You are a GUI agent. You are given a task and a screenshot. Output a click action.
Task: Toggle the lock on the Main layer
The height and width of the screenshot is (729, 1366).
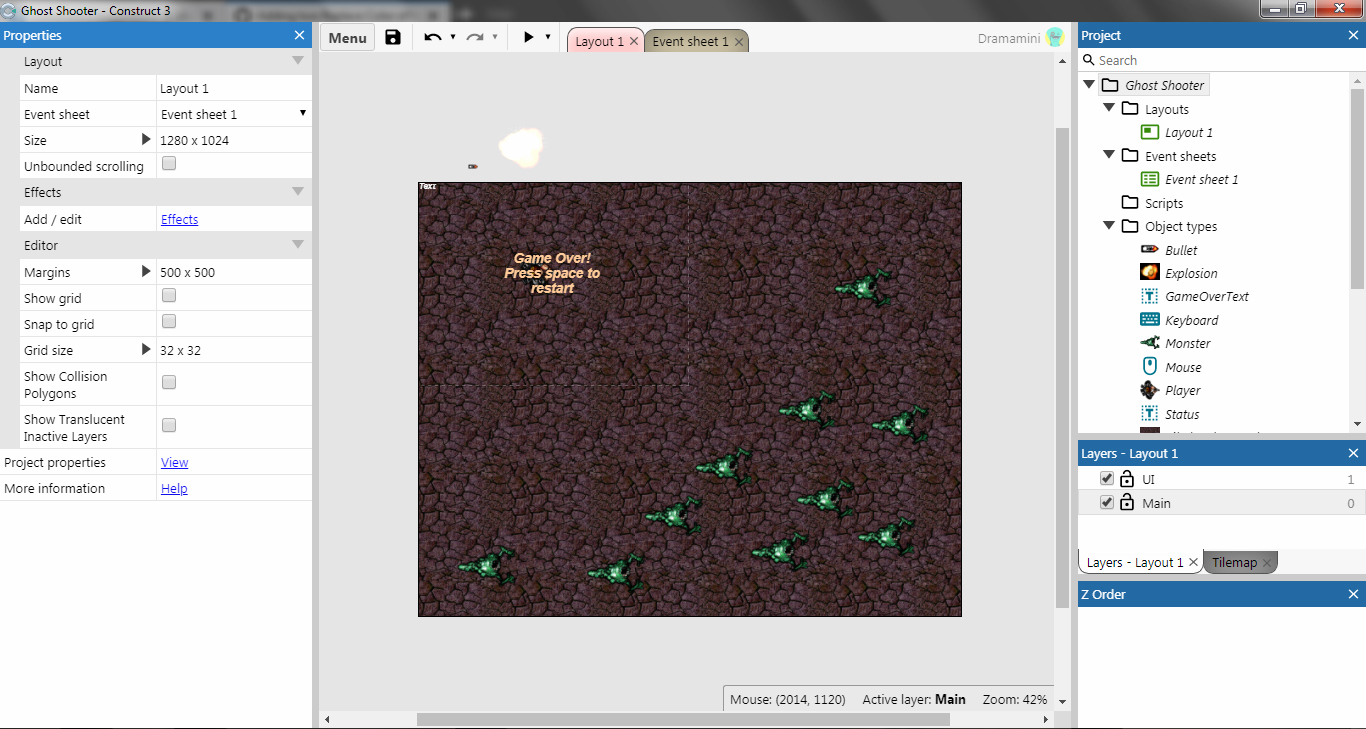point(1127,503)
